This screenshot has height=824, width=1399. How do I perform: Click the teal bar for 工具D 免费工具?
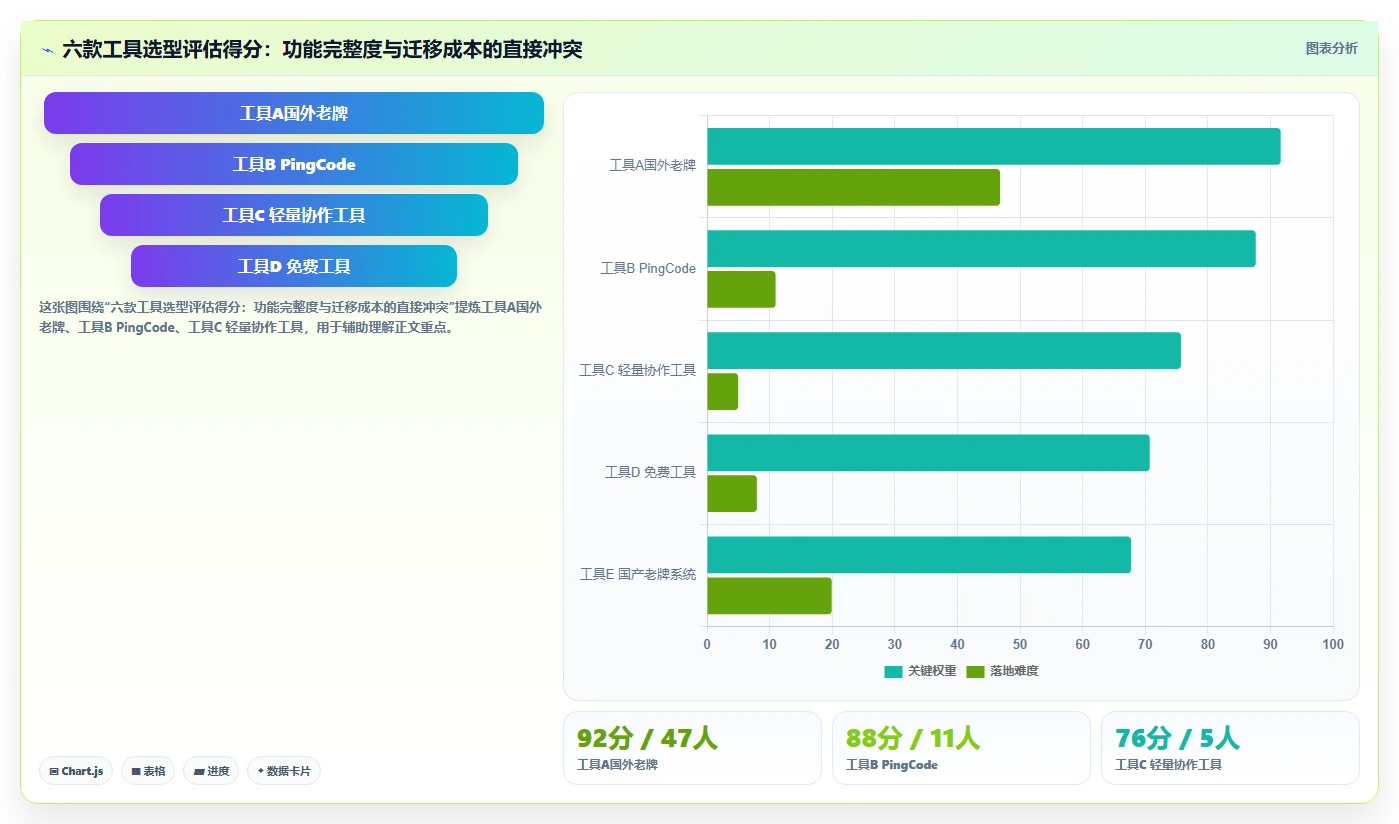click(x=928, y=453)
